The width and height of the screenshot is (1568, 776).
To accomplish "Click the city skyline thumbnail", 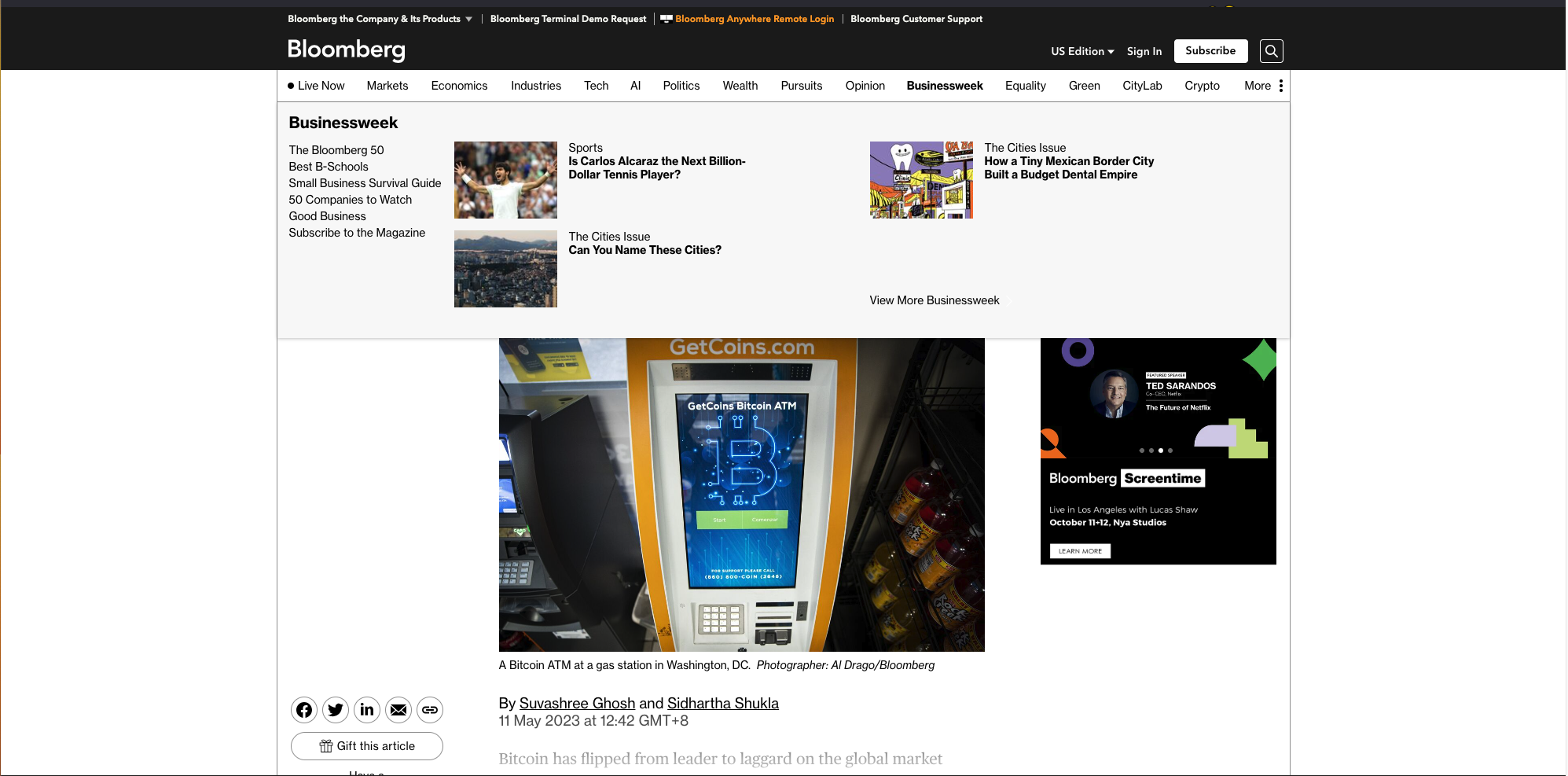I will point(505,269).
